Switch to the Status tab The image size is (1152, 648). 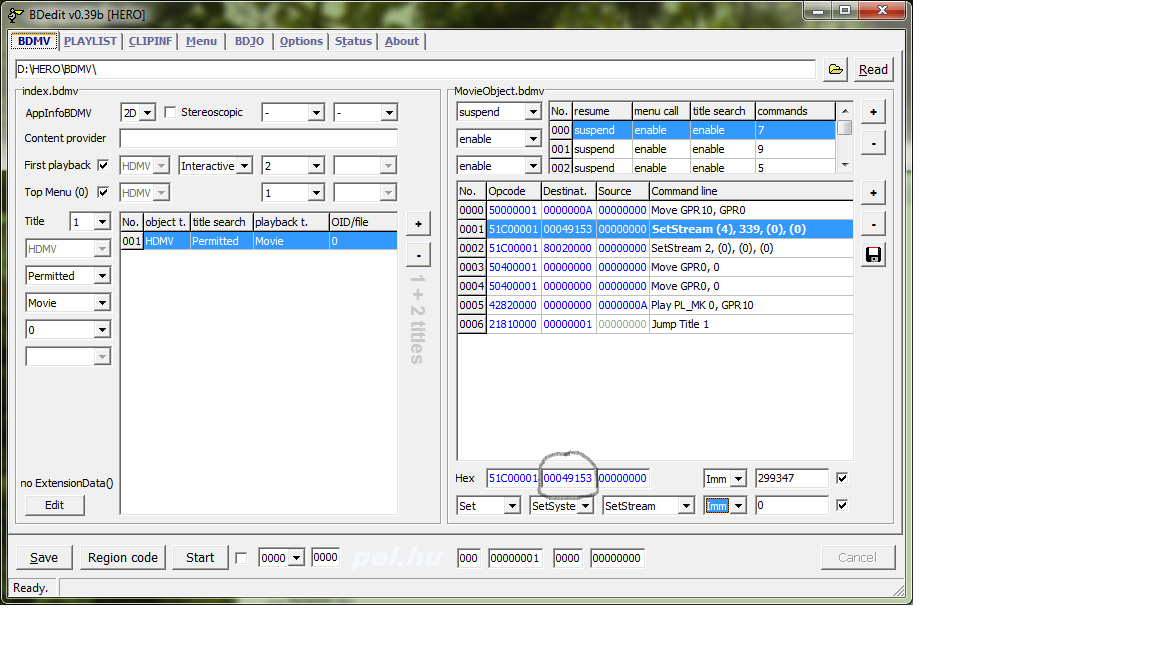[353, 41]
